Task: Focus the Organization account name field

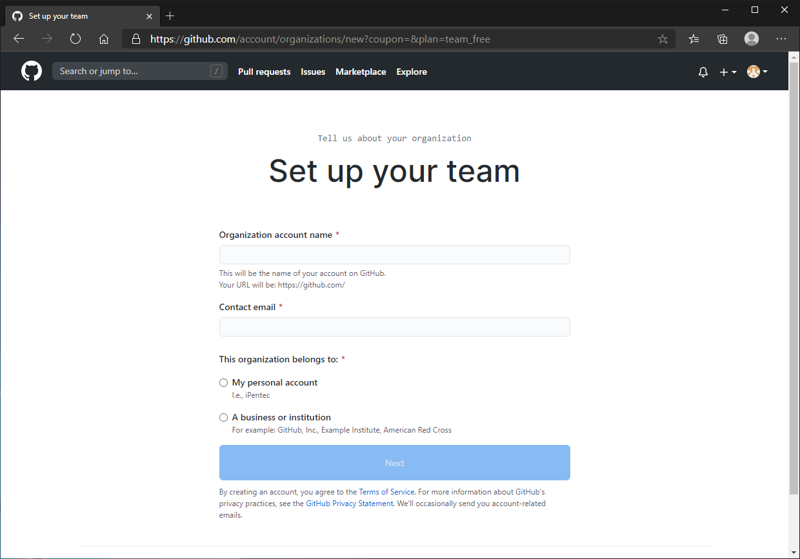Action: point(394,255)
